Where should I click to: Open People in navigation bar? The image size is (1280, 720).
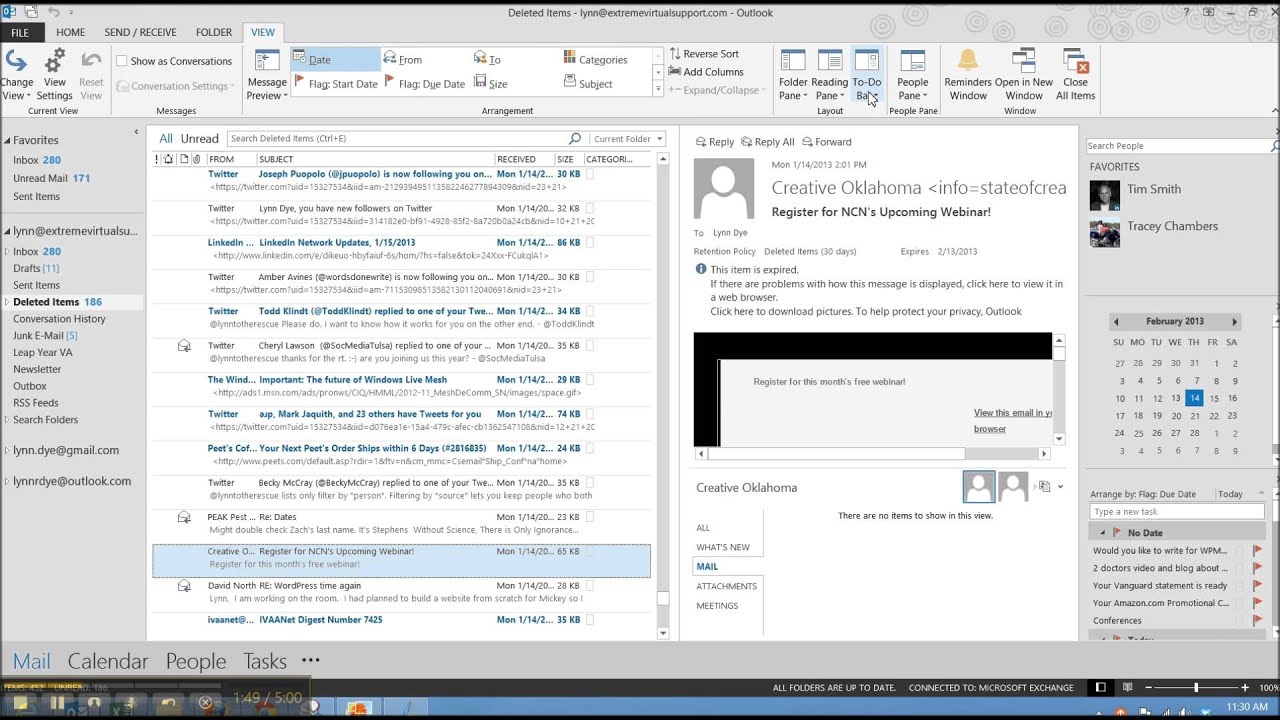coord(196,661)
